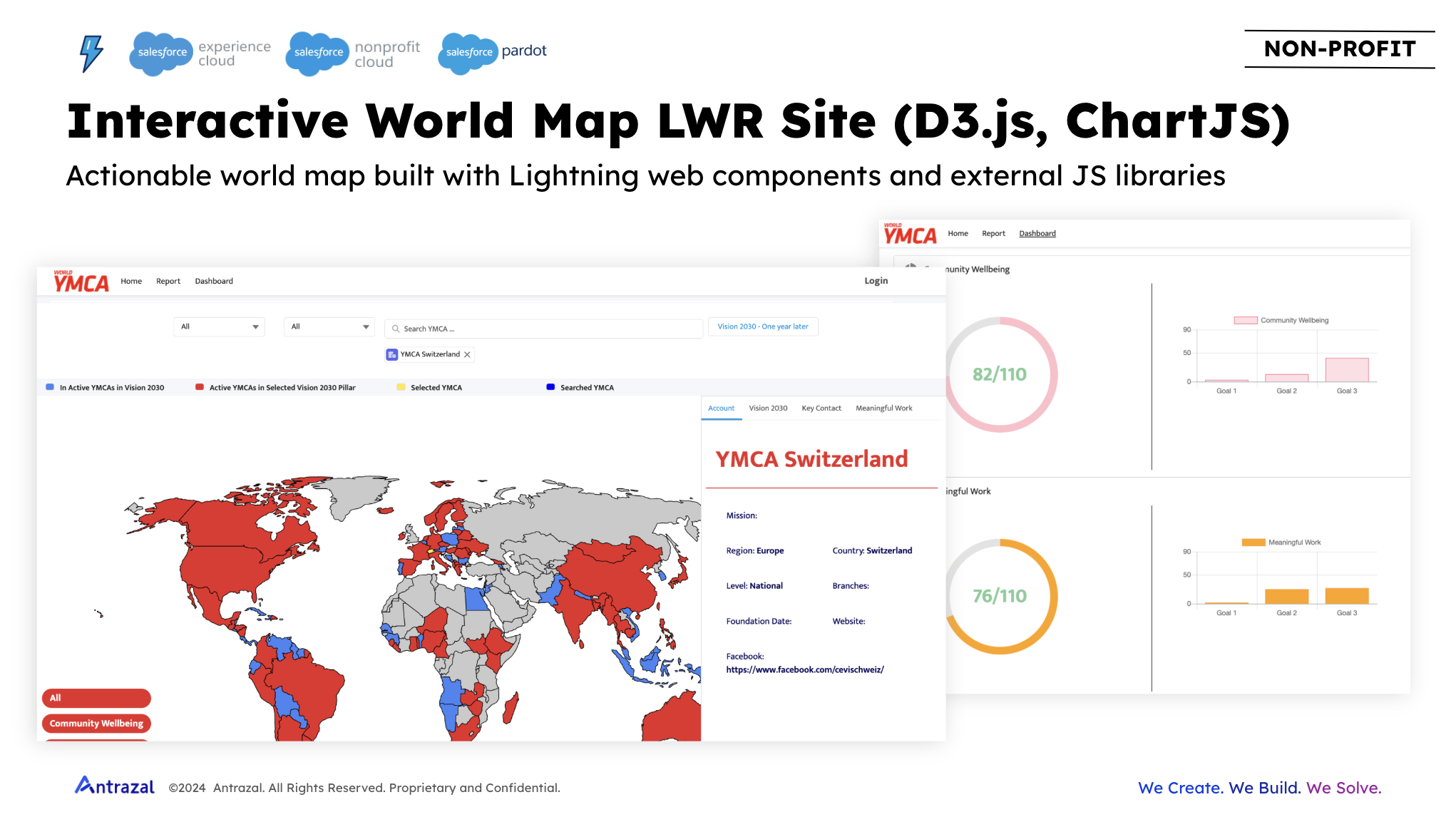This screenshot has width=1456, height=817.
Task: Remove the YMCA Switzerland pill with X
Action: pos(467,354)
